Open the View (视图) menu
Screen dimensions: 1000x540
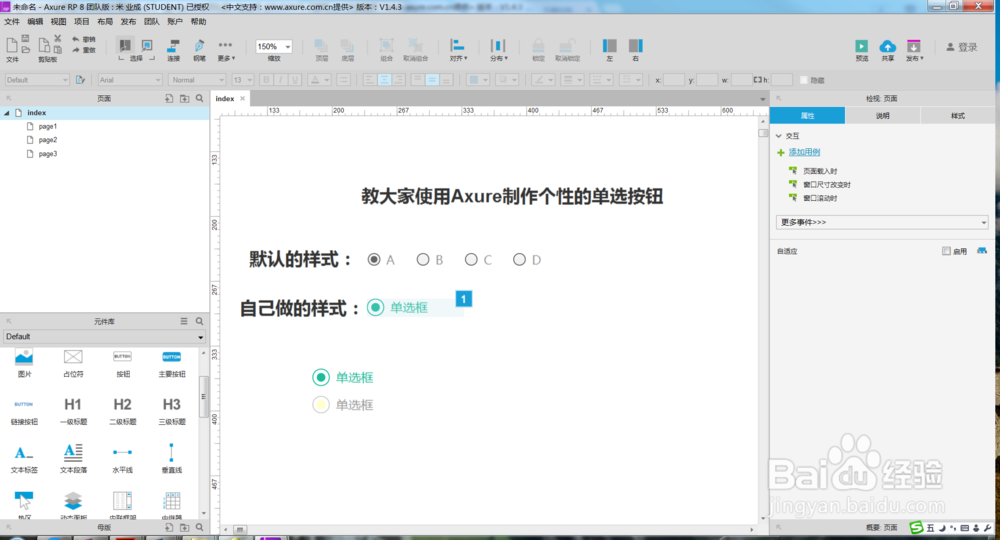coord(58,22)
